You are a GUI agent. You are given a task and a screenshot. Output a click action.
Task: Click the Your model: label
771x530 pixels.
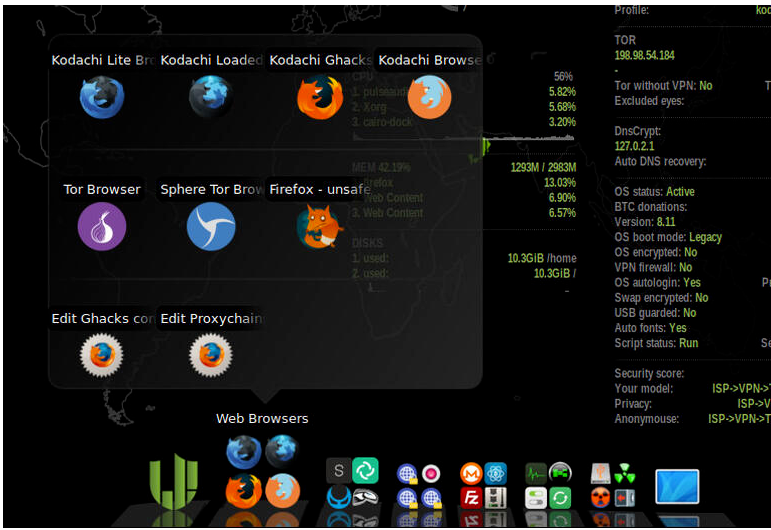point(644,389)
